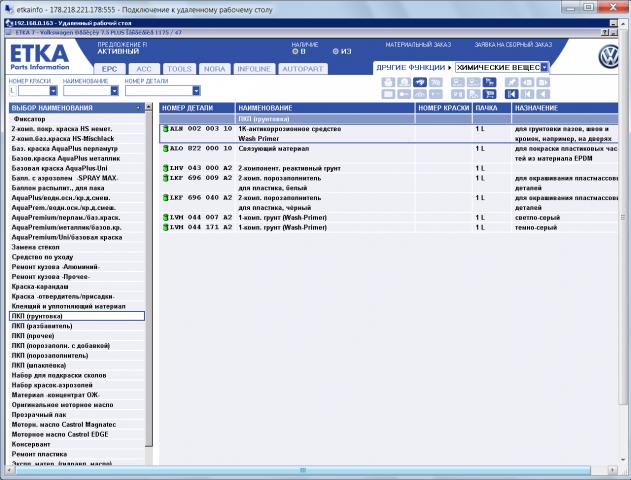Click the green can icon beside LKF 696 040 A2
Image resolution: width=631 pixels, height=480 pixels.
pyautogui.click(x=165, y=198)
